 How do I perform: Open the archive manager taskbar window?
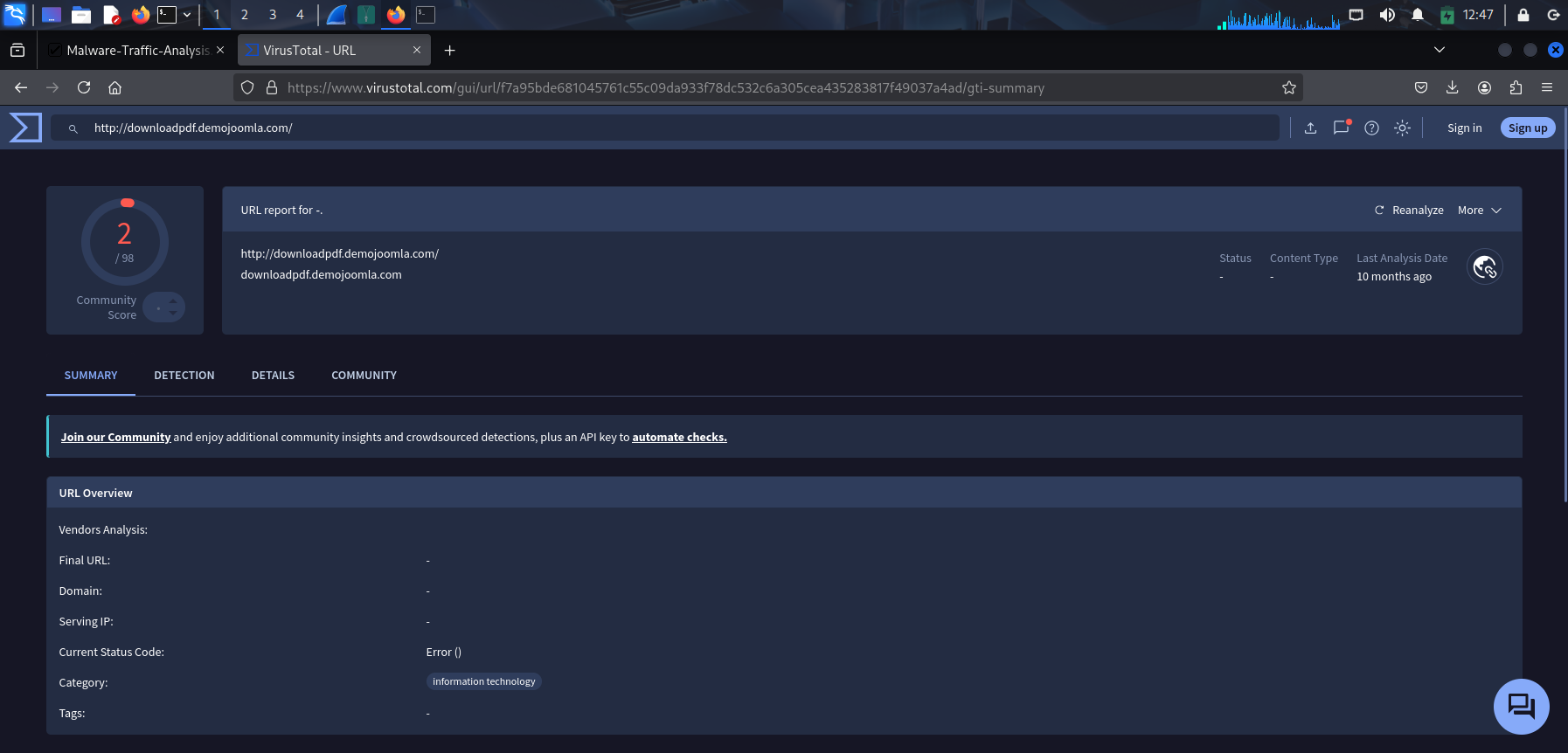coord(366,15)
